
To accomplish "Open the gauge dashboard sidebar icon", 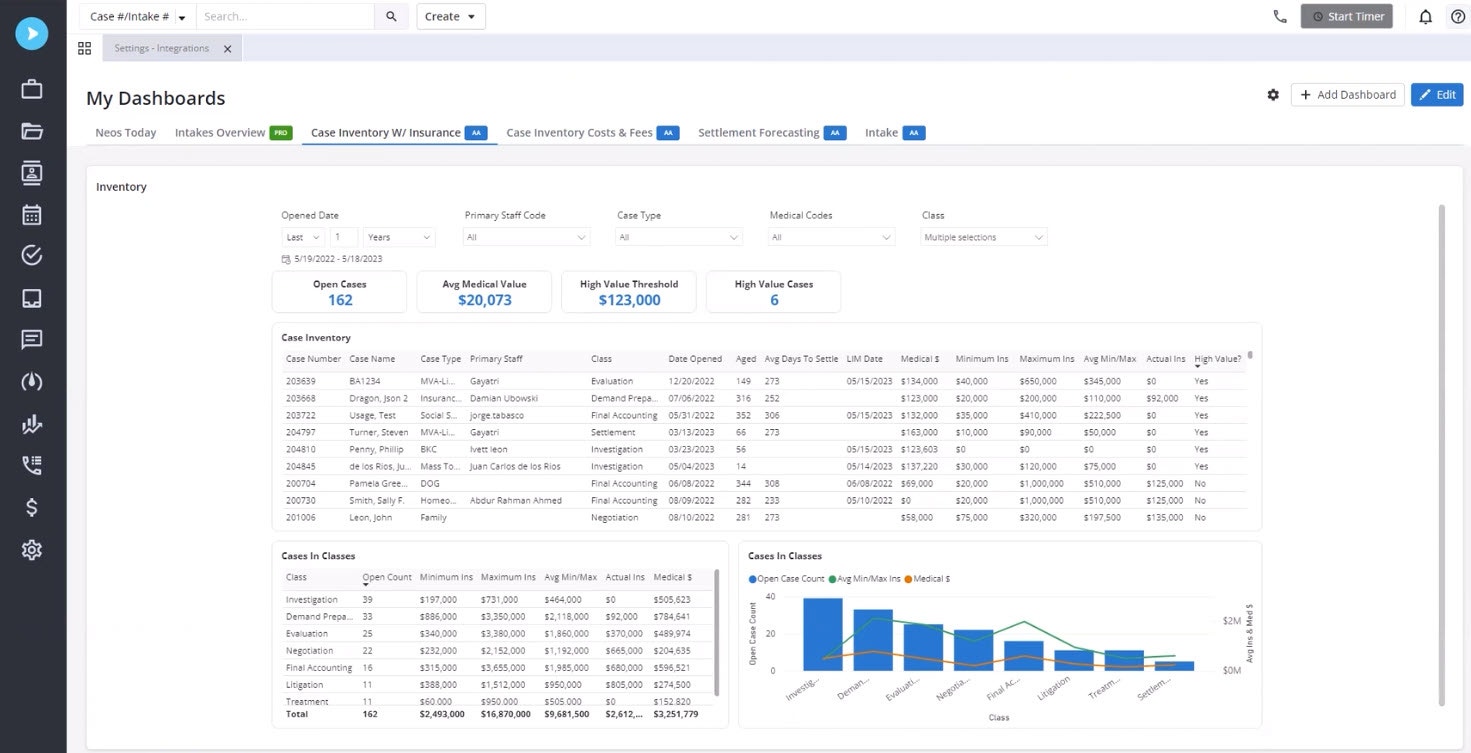I will click(x=32, y=381).
